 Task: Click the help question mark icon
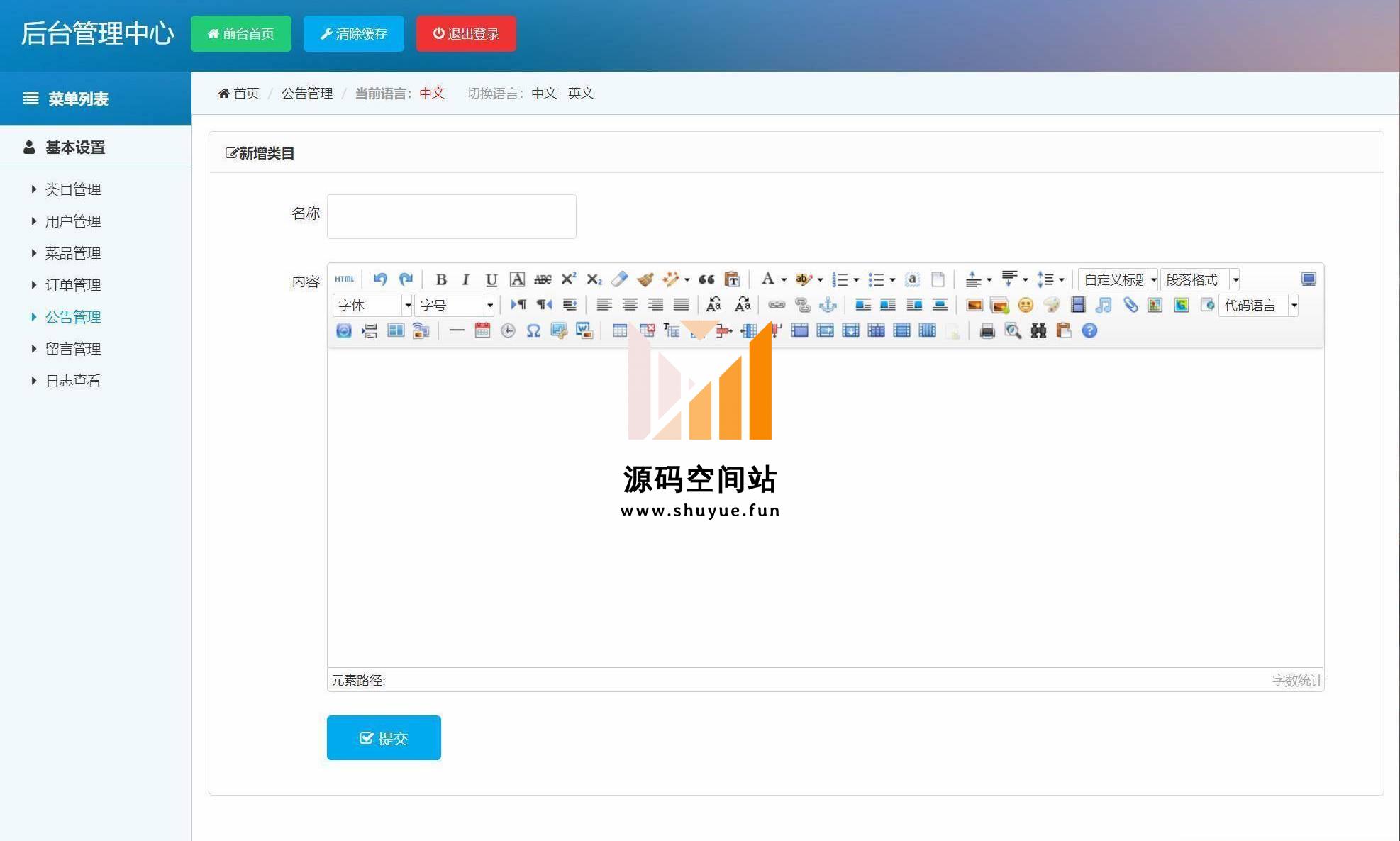(x=1089, y=330)
